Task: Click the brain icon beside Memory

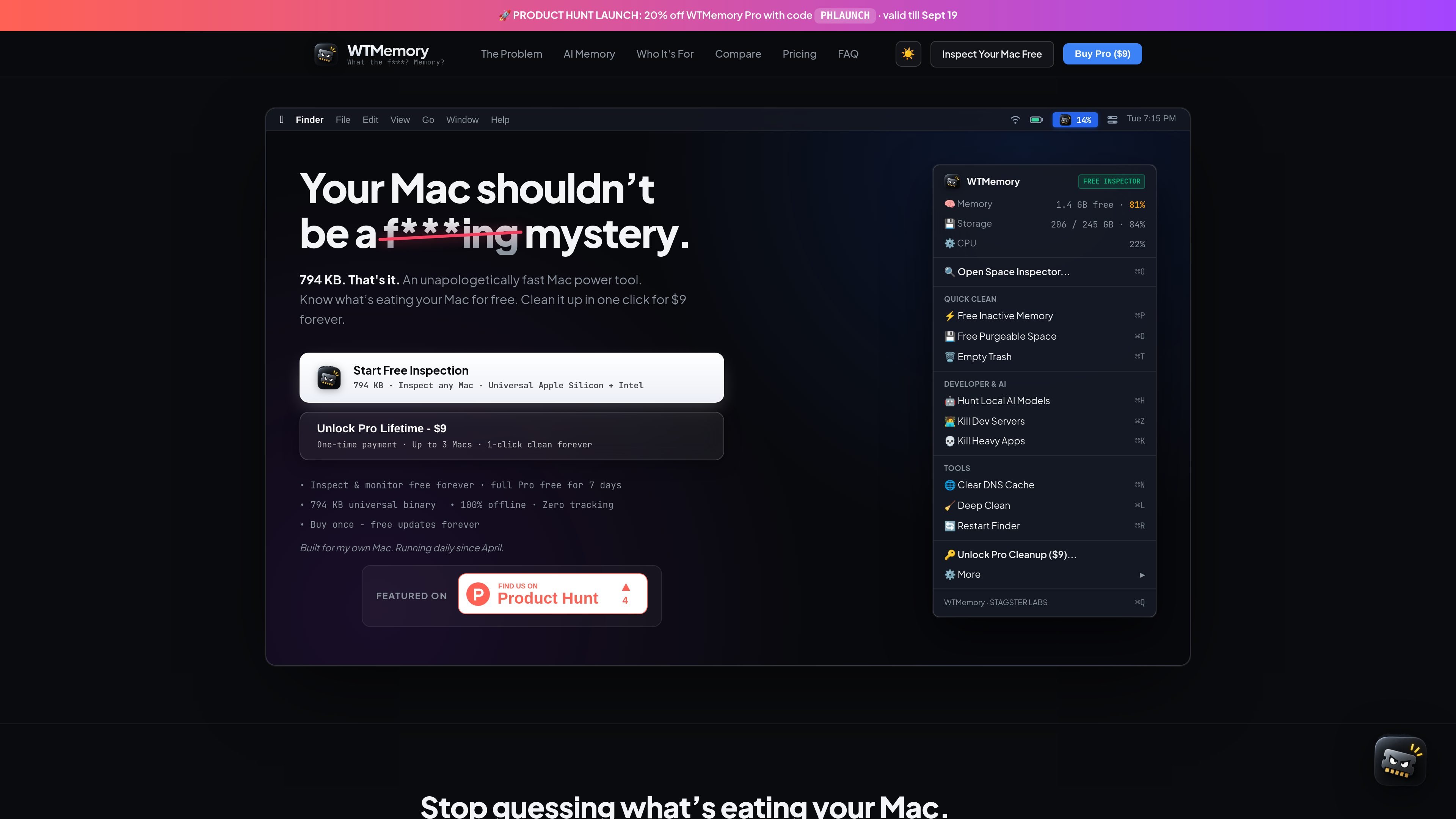Action: pos(949,204)
